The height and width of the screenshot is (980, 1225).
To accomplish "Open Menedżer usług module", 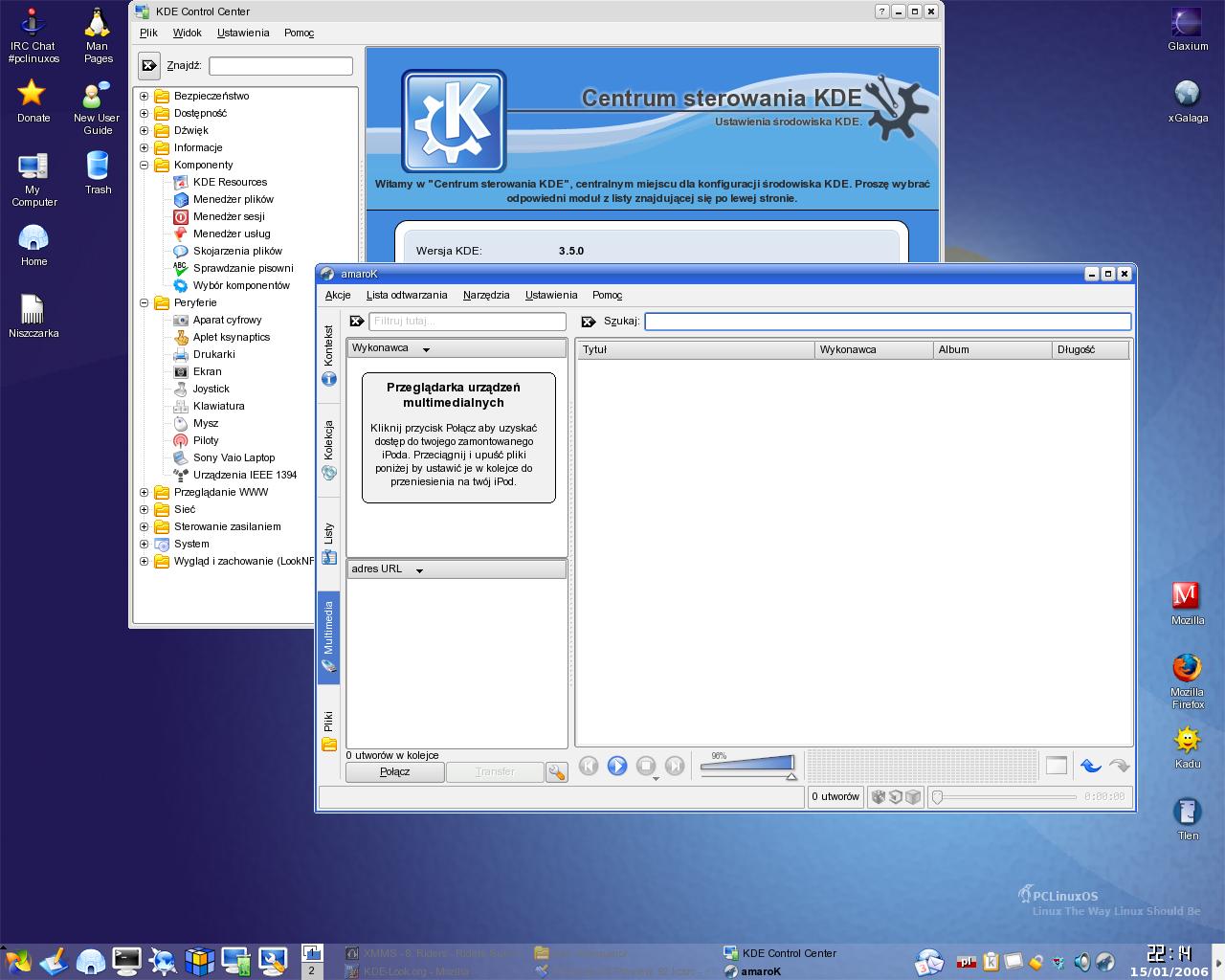I will [232, 234].
